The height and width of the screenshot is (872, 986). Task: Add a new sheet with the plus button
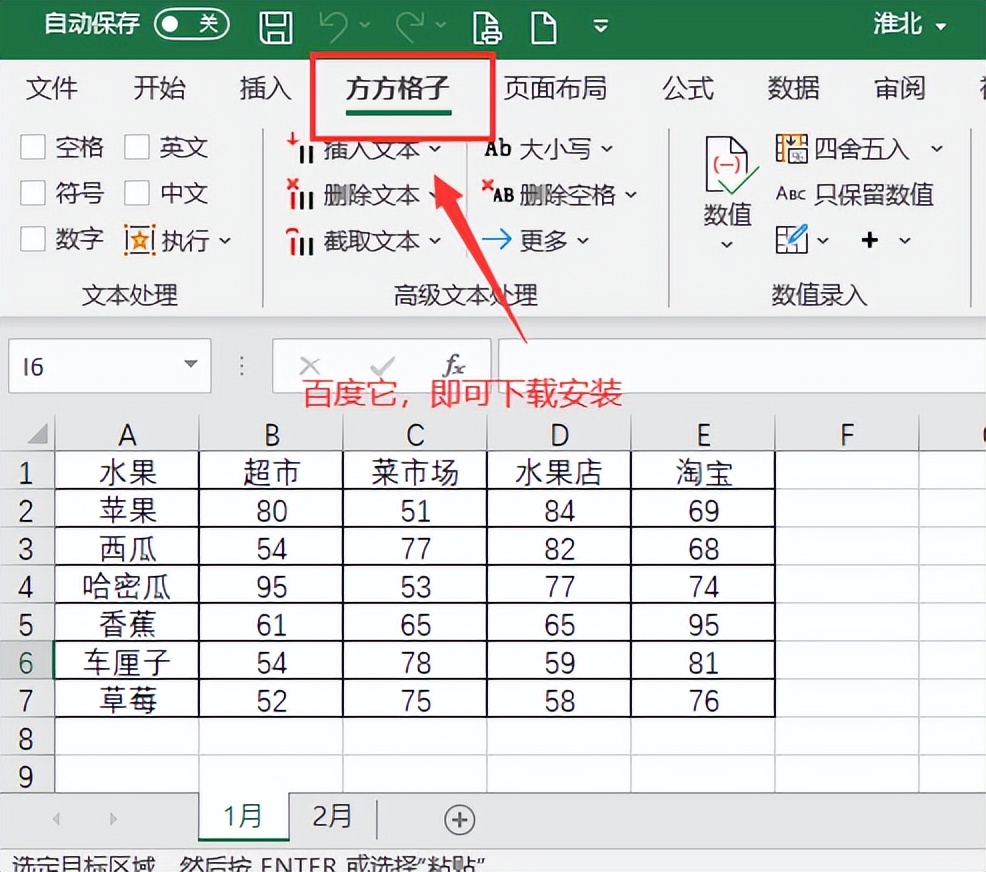[x=459, y=818]
